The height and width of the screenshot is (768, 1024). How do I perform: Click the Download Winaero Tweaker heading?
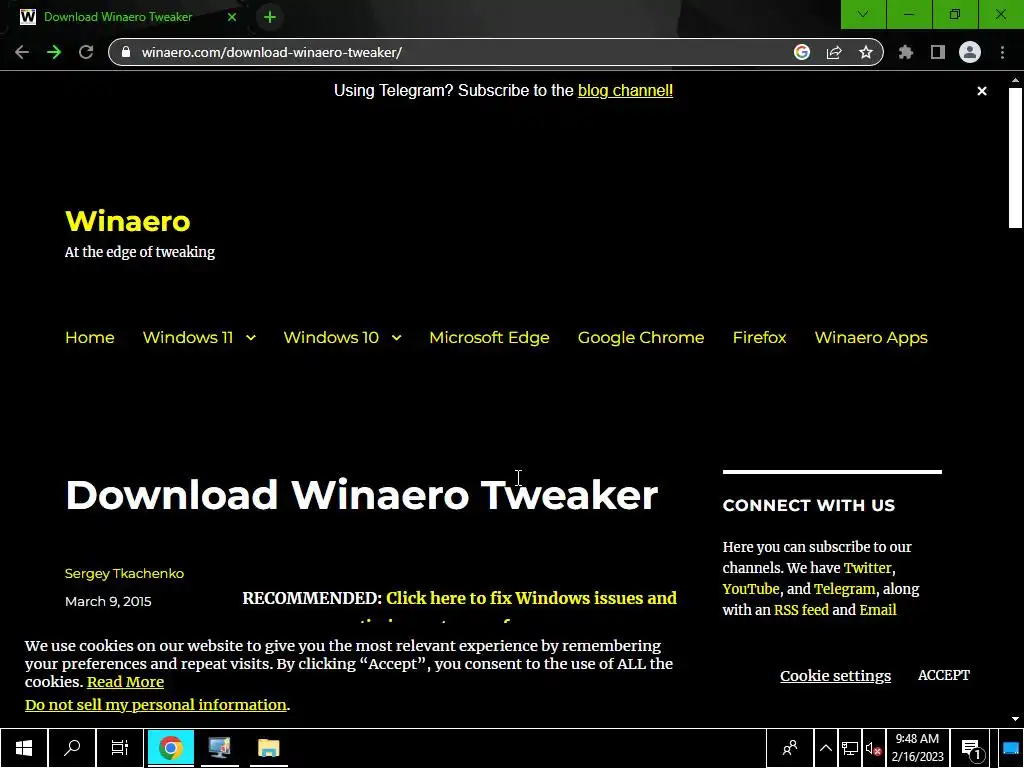click(362, 495)
